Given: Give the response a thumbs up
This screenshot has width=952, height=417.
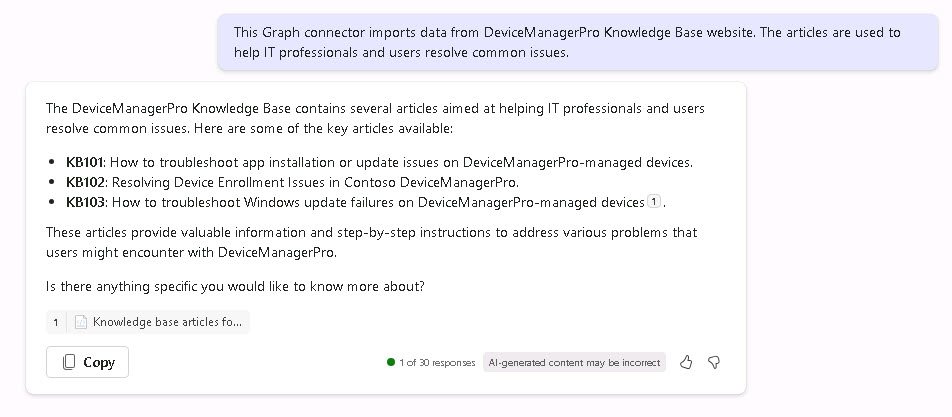Looking at the screenshot, I should click(x=686, y=362).
